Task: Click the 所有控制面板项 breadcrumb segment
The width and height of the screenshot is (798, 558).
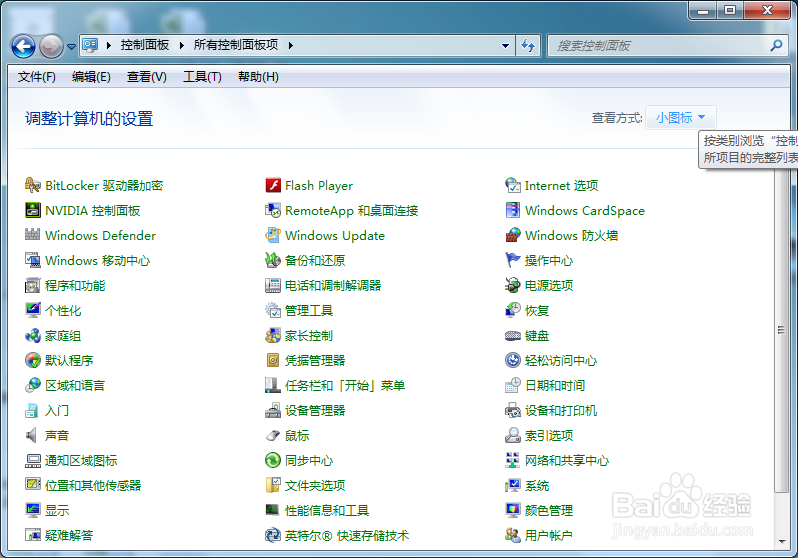Action: pos(236,45)
